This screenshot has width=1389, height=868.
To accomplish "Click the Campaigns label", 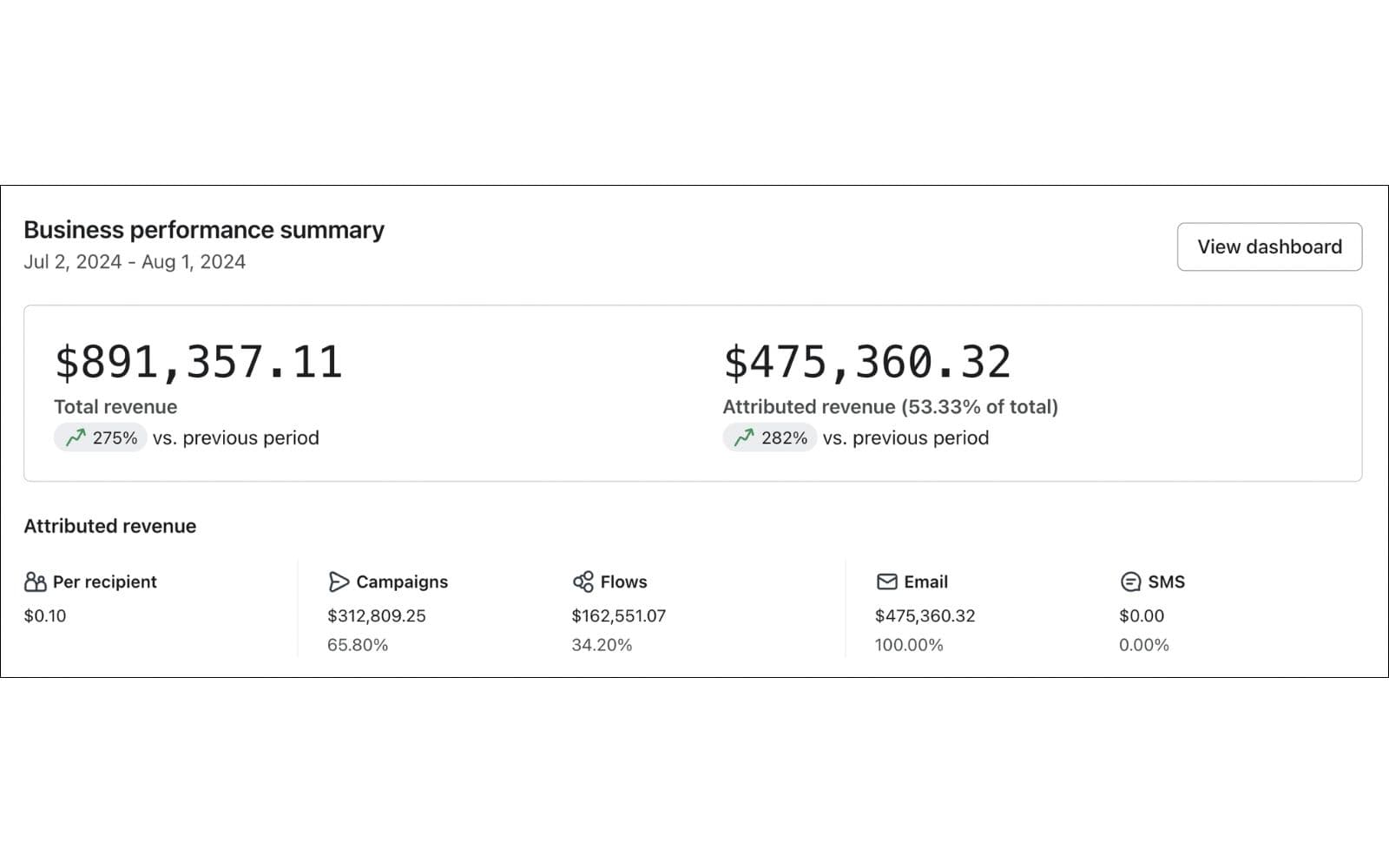I will [402, 582].
